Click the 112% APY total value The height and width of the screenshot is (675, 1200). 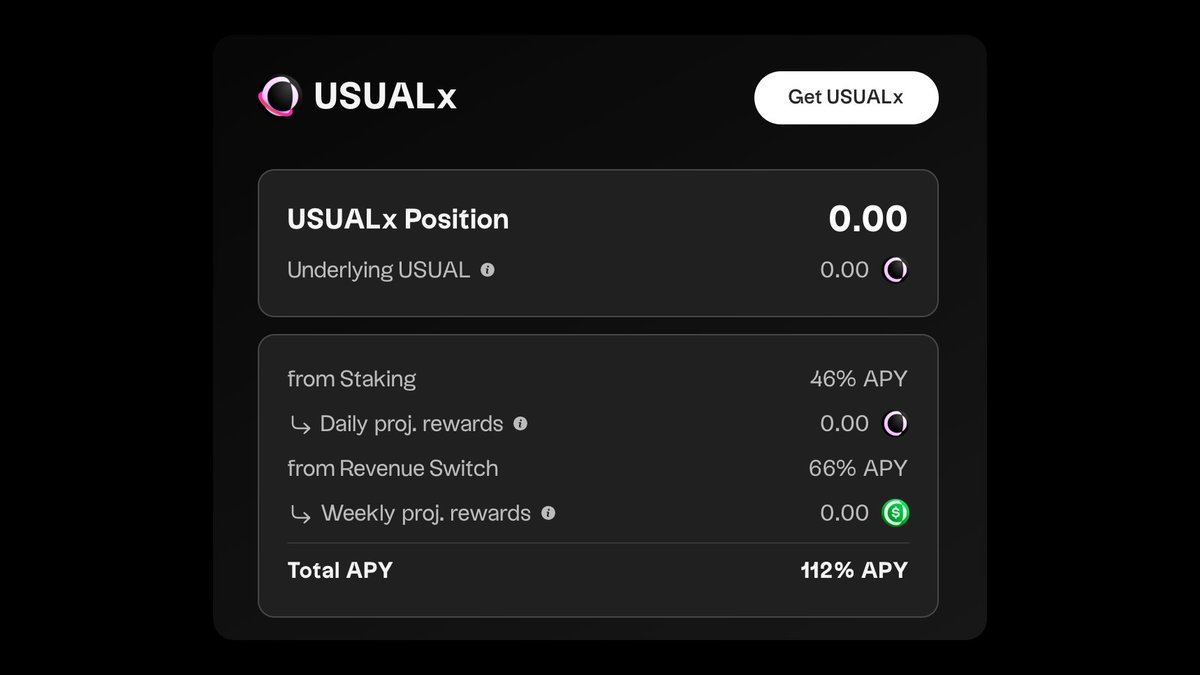point(854,570)
